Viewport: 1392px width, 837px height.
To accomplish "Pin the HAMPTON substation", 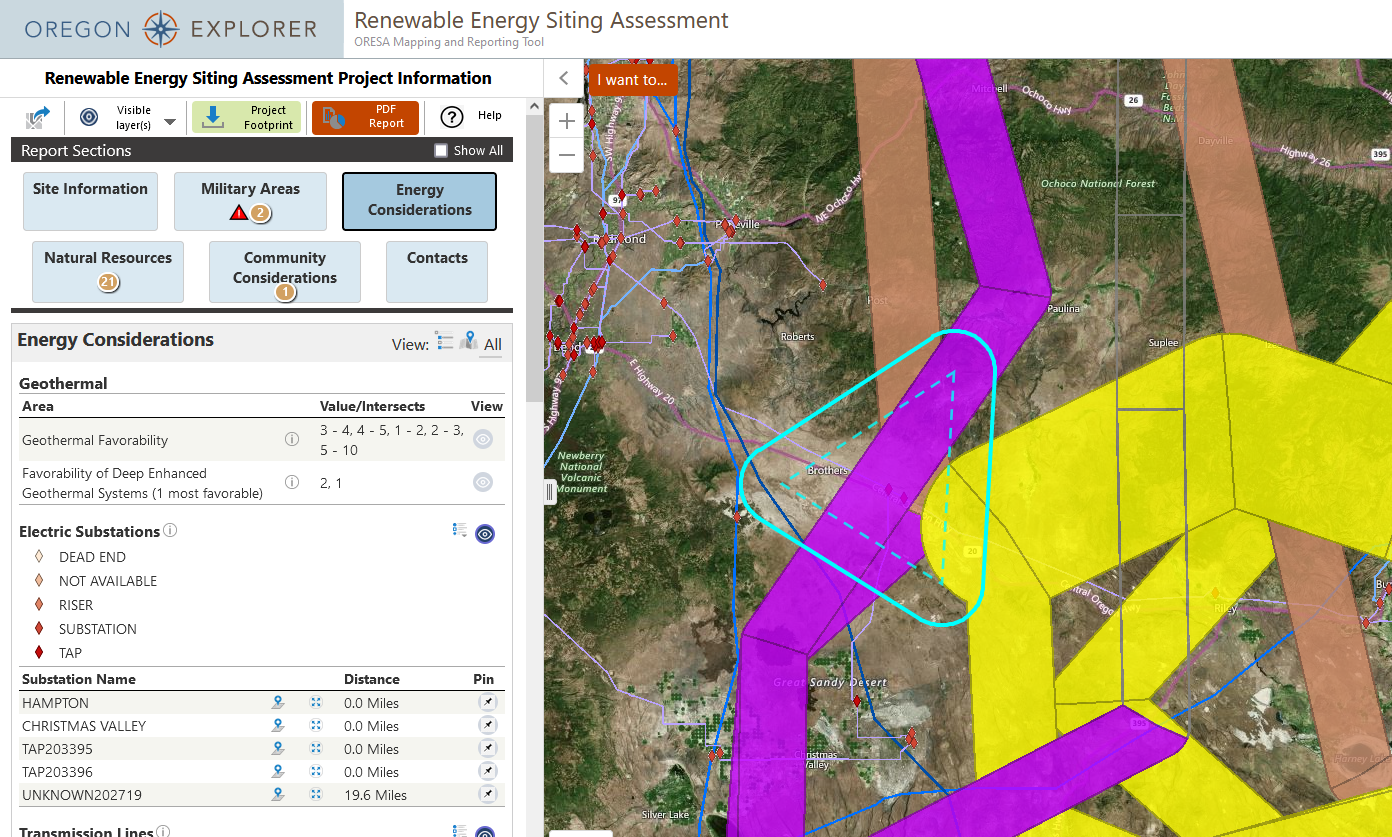I will (x=487, y=703).
